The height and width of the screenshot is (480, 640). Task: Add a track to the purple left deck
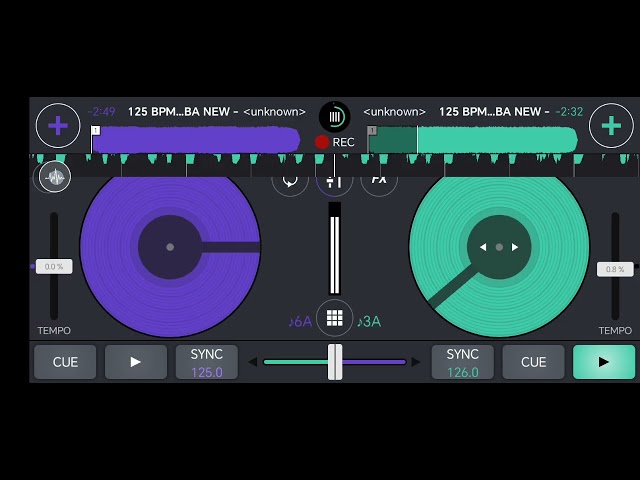(58, 125)
